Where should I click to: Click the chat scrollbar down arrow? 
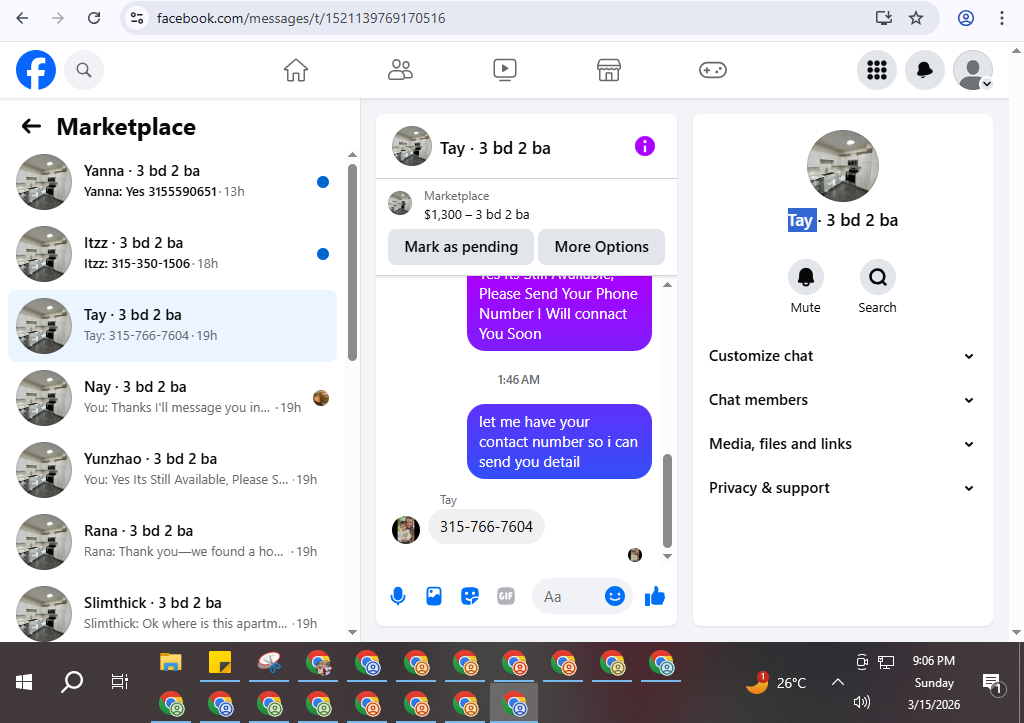[667, 556]
